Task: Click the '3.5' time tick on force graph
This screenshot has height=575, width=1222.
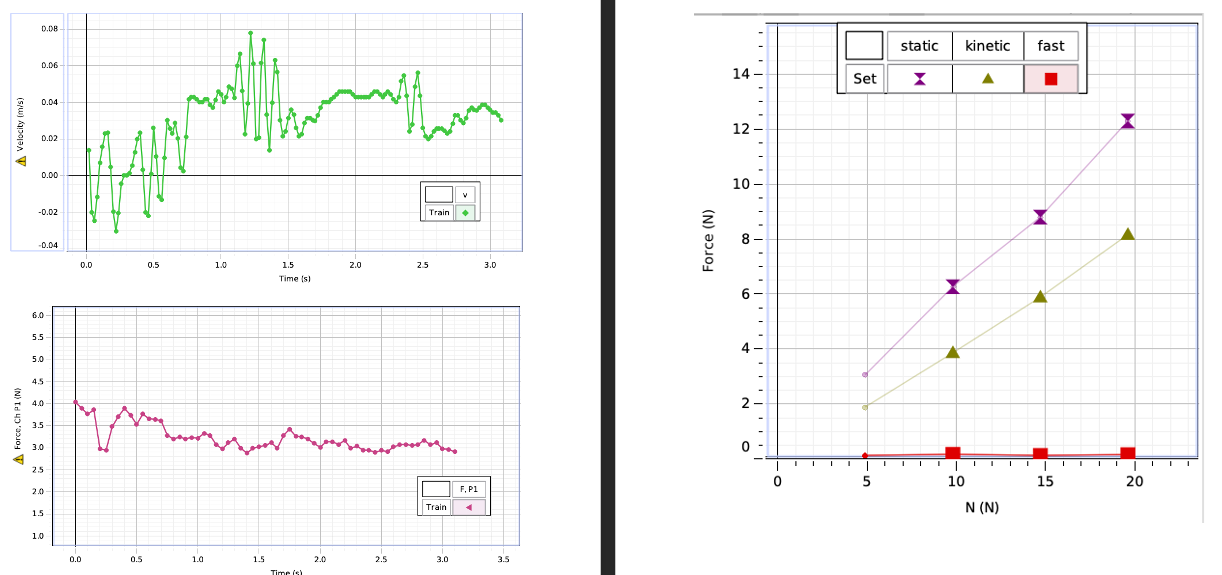Action: [x=503, y=559]
